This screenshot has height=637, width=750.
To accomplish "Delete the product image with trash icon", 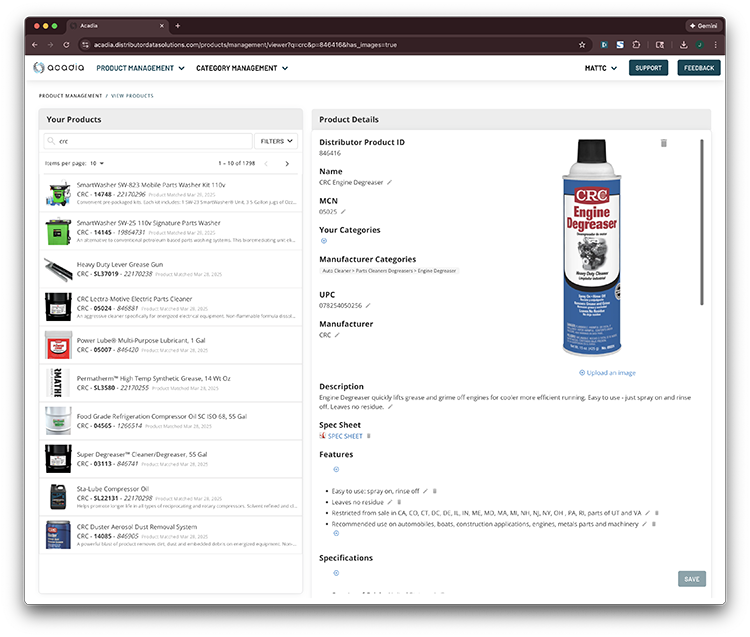I will (x=663, y=143).
